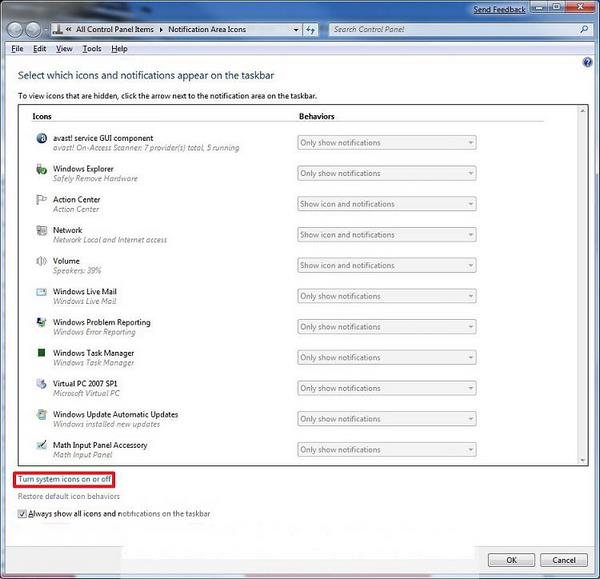Click Turn system icons on or off link
Screen dimensions: 600x579
pos(64,479)
